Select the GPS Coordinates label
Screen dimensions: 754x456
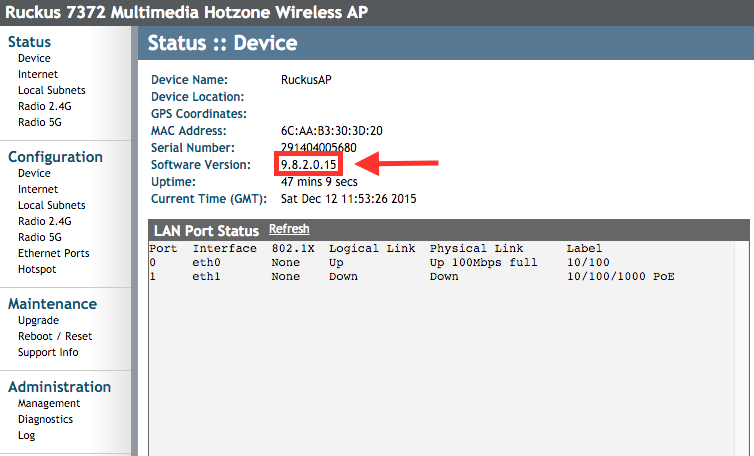[199, 114]
